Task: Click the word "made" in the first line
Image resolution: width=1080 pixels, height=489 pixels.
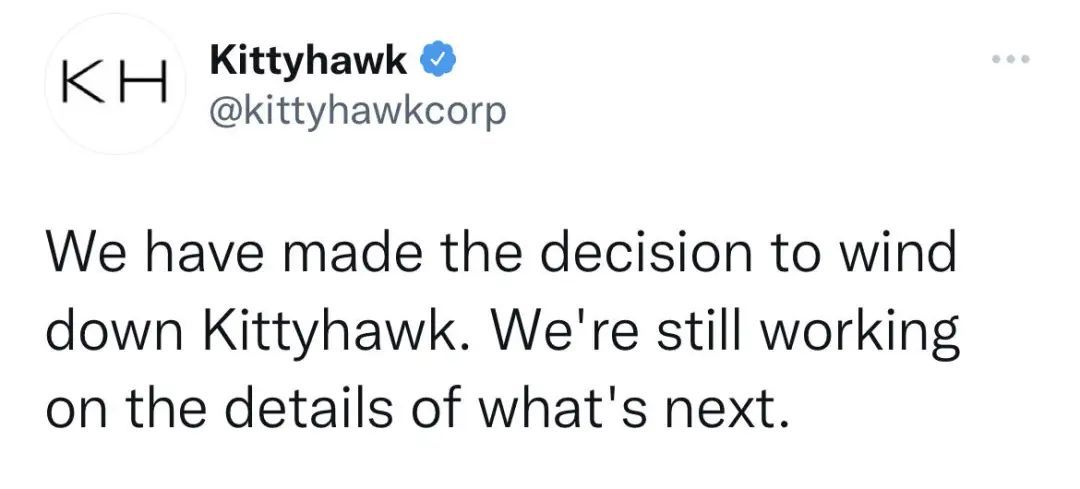Action: [348, 253]
